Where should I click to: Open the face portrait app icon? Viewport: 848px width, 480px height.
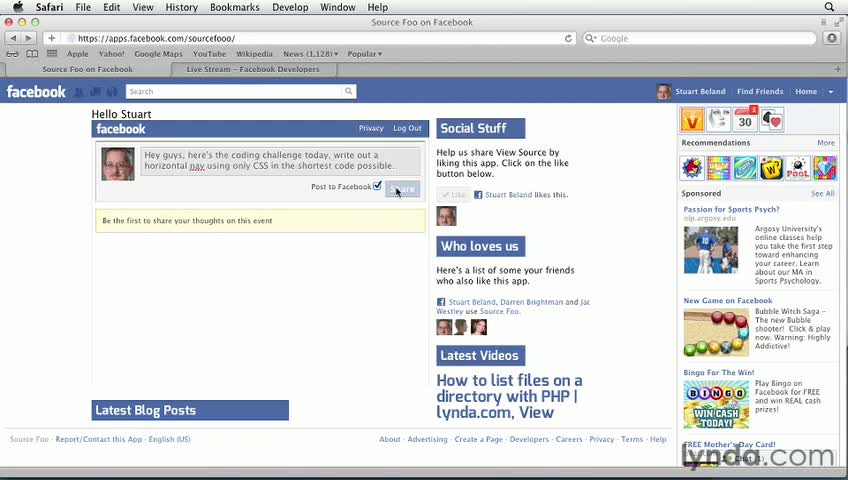point(718,119)
